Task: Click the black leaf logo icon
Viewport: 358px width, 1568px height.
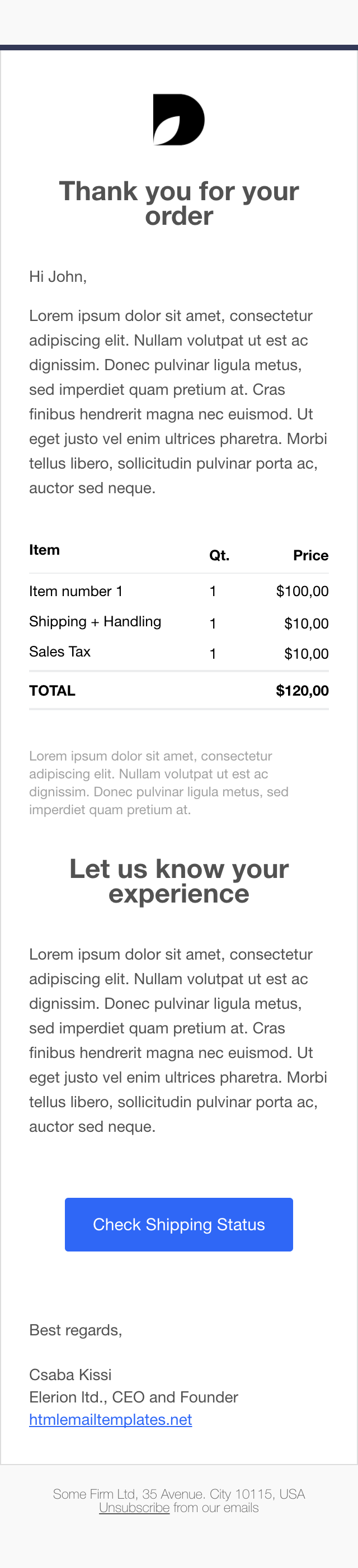Action: 179,120
